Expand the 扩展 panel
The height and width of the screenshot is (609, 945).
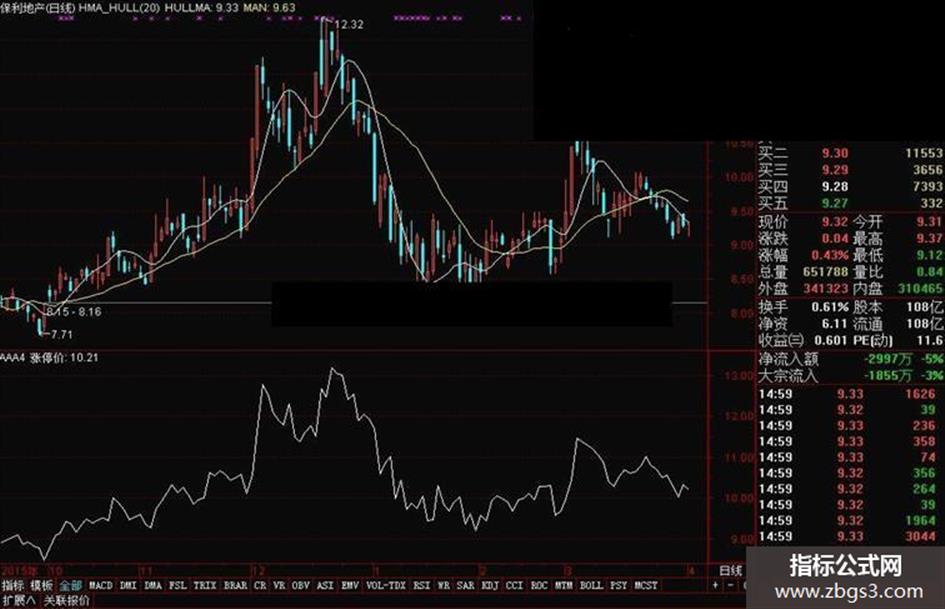(x=19, y=601)
